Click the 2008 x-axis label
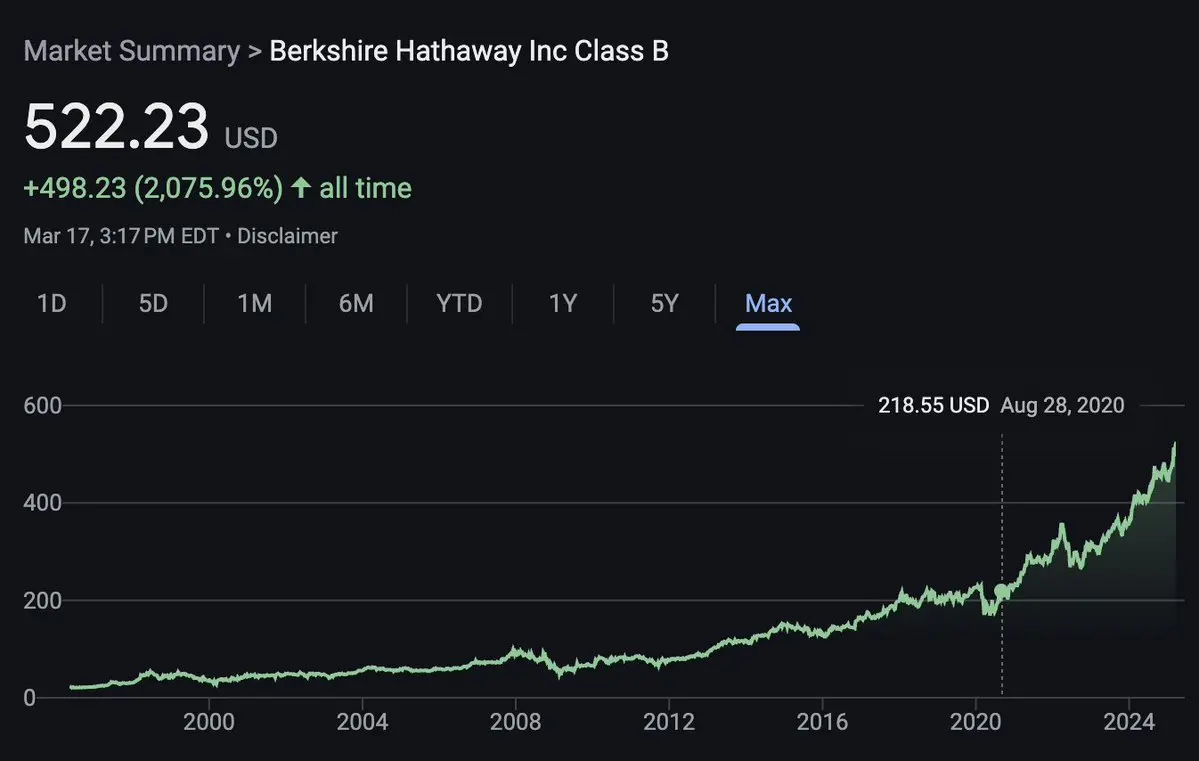This screenshot has width=1199, height=761. [x=515, y=722]
